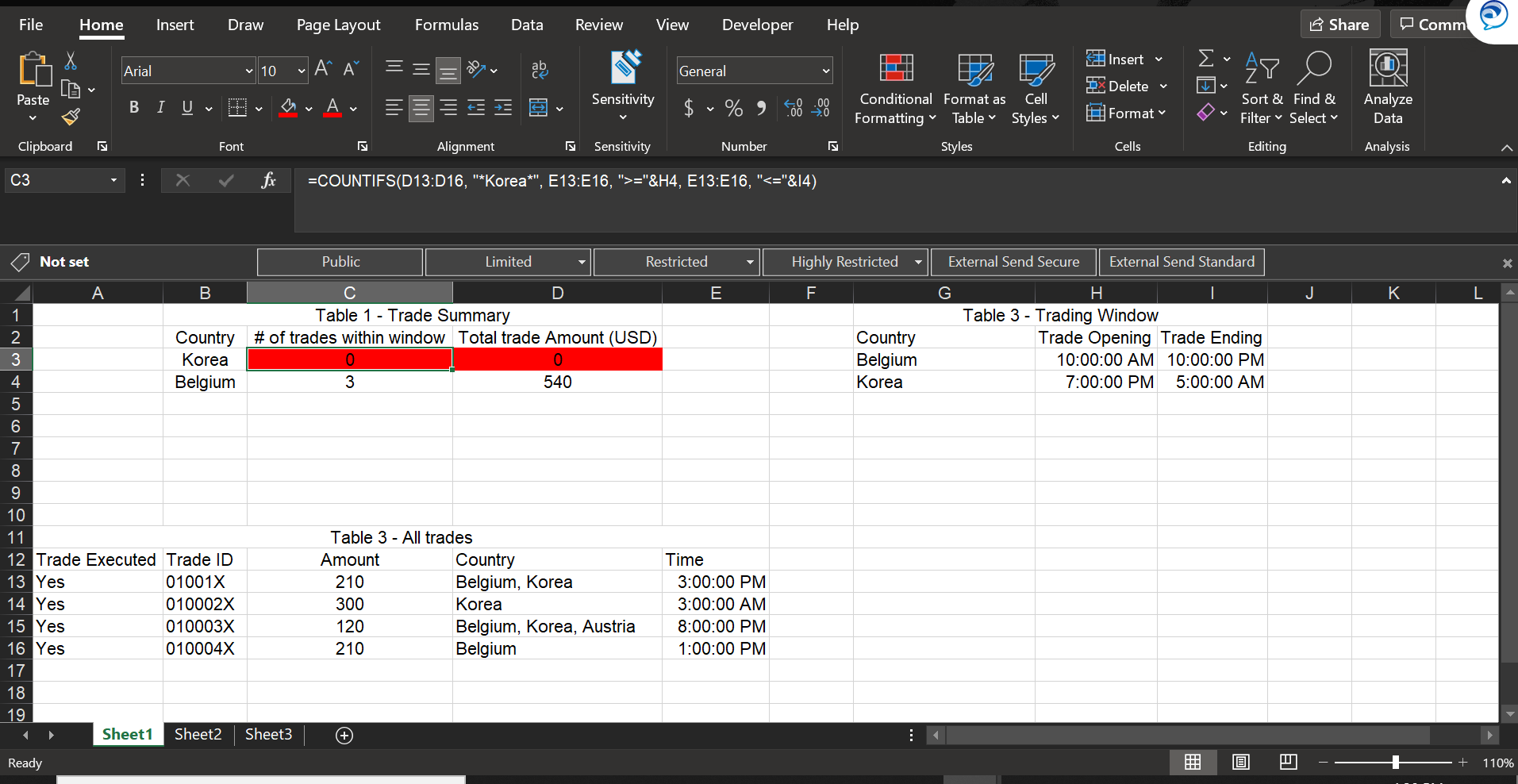
Task: Open Sort & Filter options
Action: [1262, 89]
